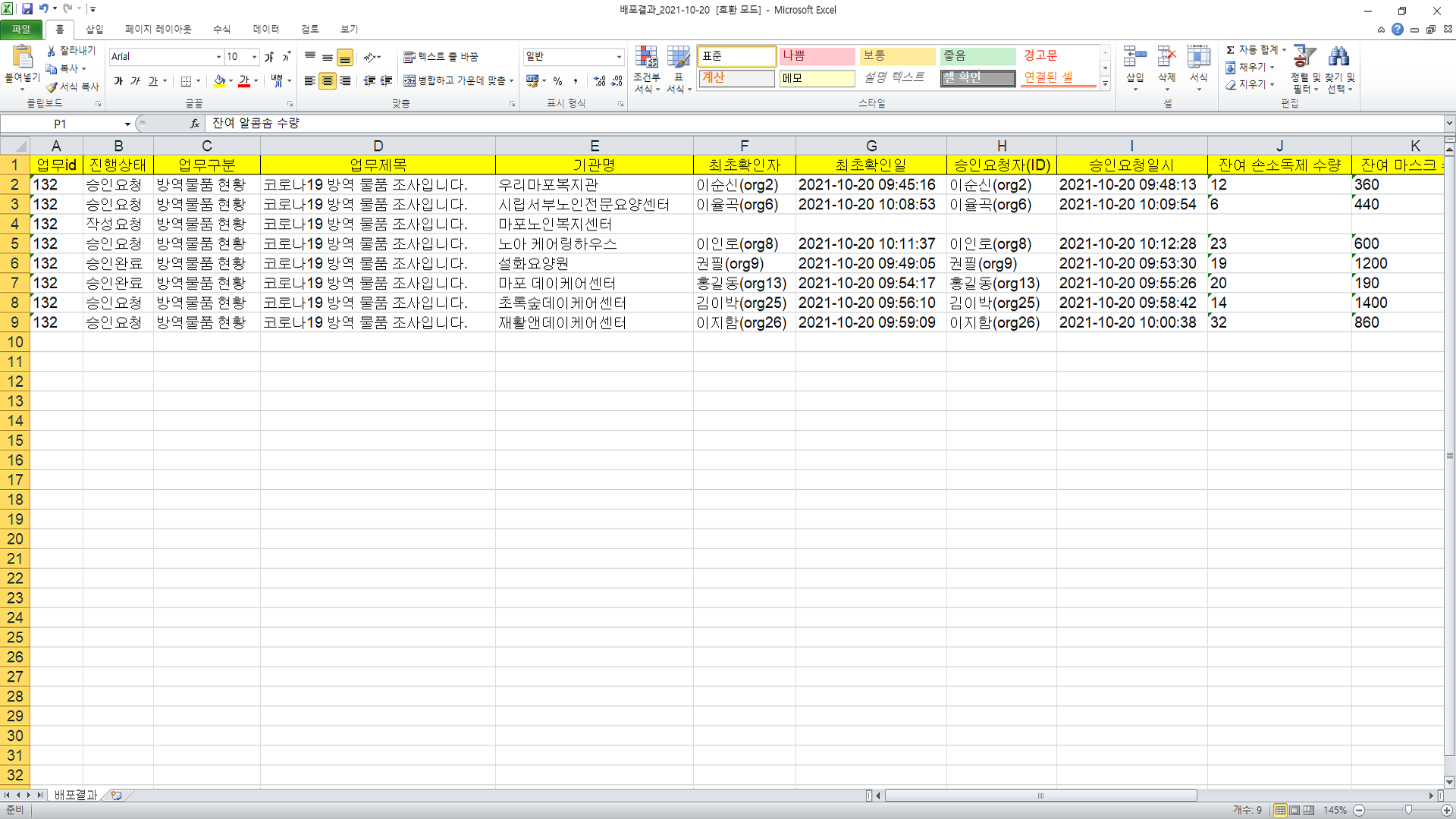Click the increase font size icon
The width and height of the screenshot is (1456, 819).
point(268,57)
